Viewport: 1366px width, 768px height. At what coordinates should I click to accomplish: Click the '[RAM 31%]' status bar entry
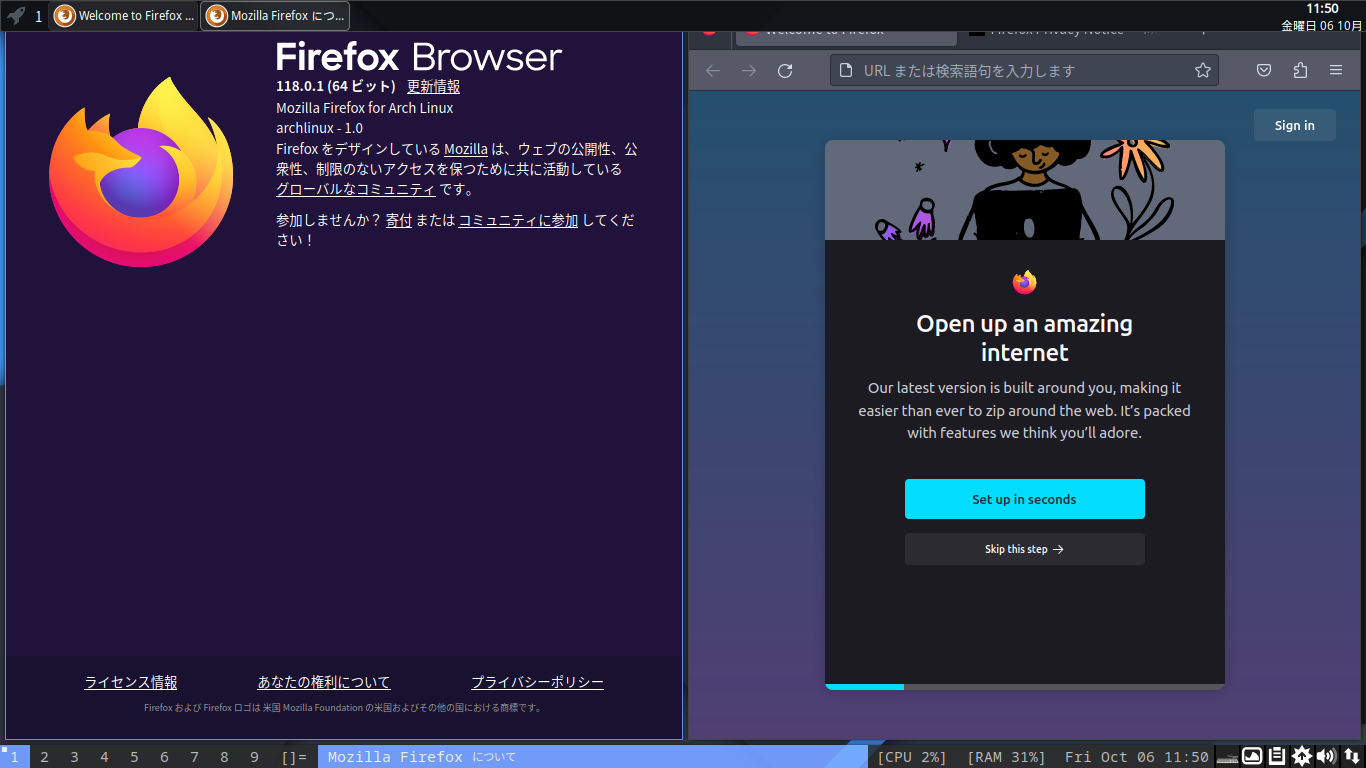pos(1006,757)
